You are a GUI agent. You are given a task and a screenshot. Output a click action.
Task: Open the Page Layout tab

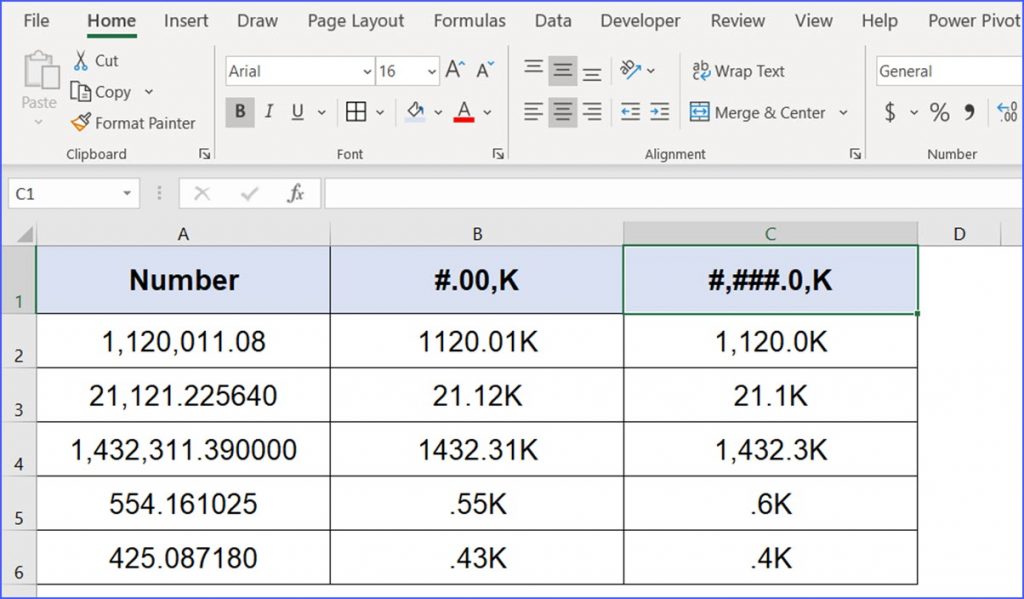pyautogui.click(x=355, y=20)
